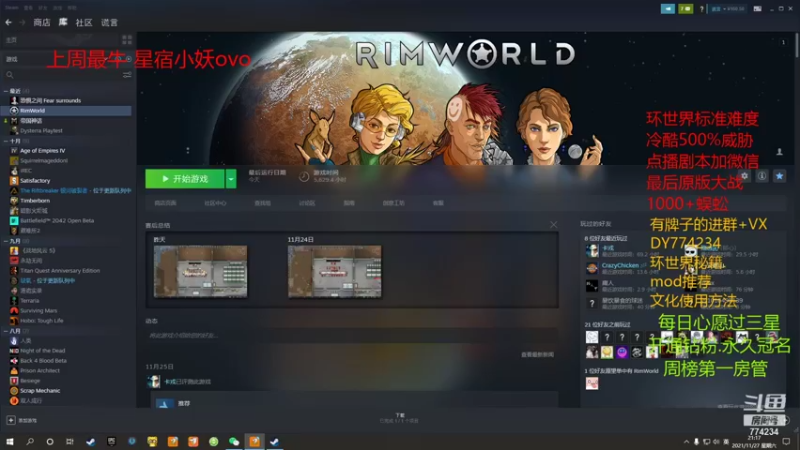Open the 游戏 category dropdown in sidebar
The image size is (800, 450).
[x=68, y=59]
